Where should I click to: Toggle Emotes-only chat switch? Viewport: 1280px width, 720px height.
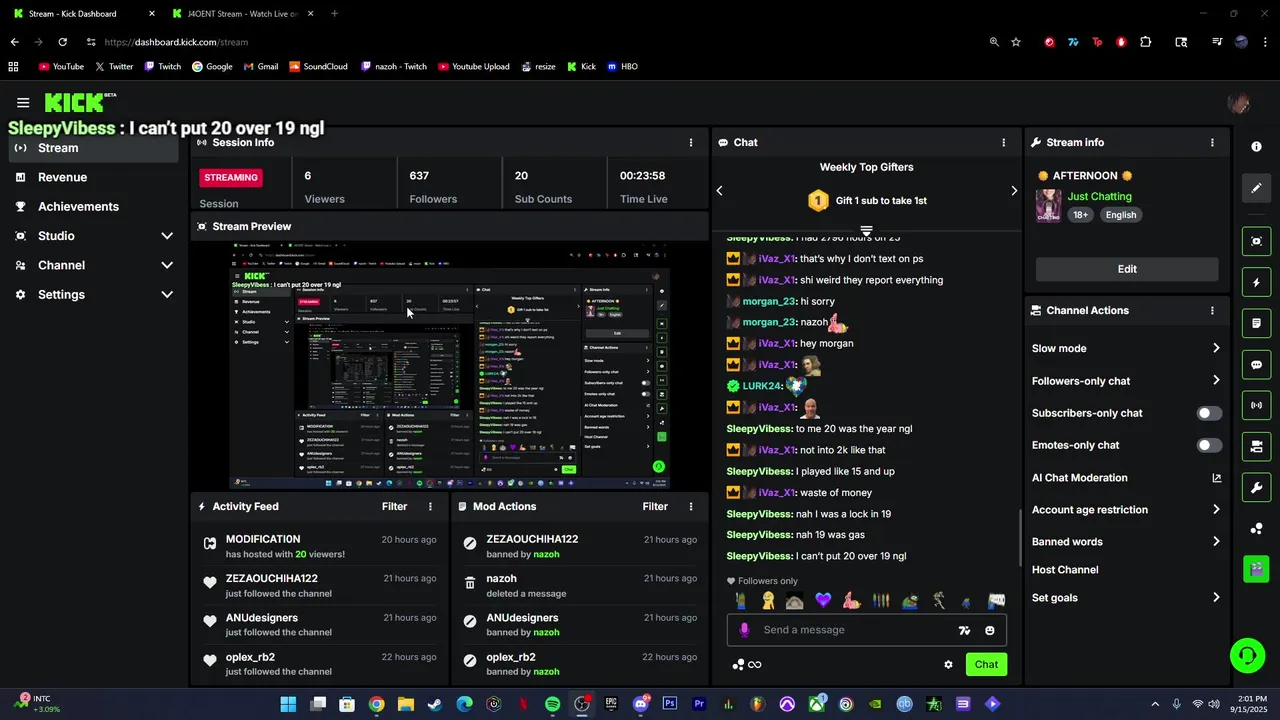(1209, 445)
